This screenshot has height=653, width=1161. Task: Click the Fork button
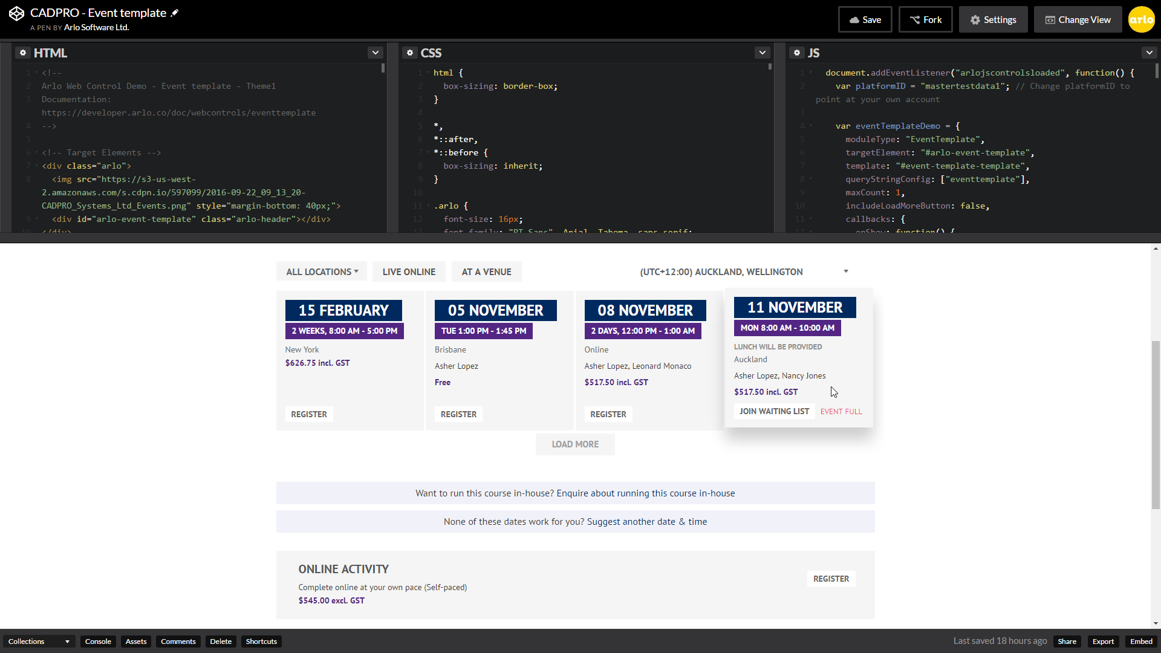coord(925,19)
